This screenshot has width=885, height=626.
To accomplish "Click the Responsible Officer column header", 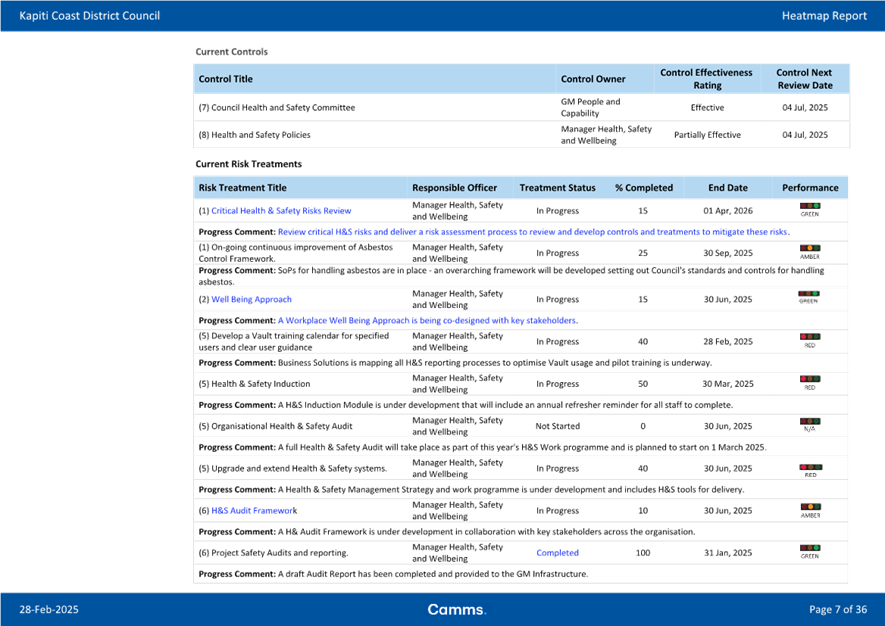I will (454, 188).
